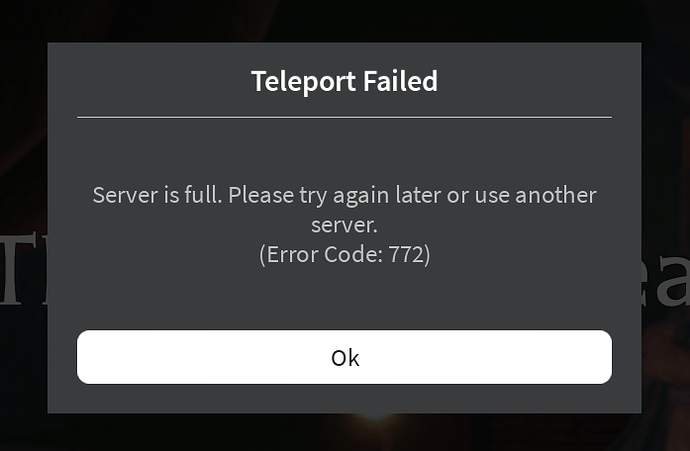Screen dimensions: 690x451
Task: Click the Ok button
Action: 345,357
